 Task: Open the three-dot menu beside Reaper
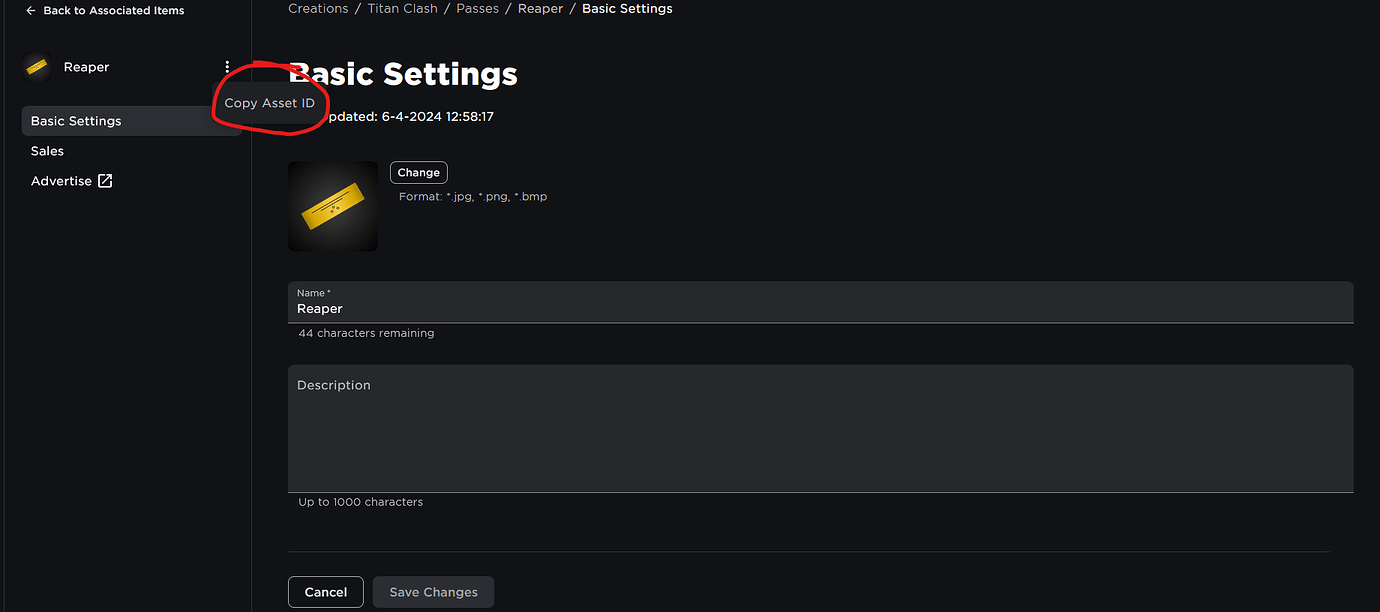pyautogui.click(x=227, y=67)
